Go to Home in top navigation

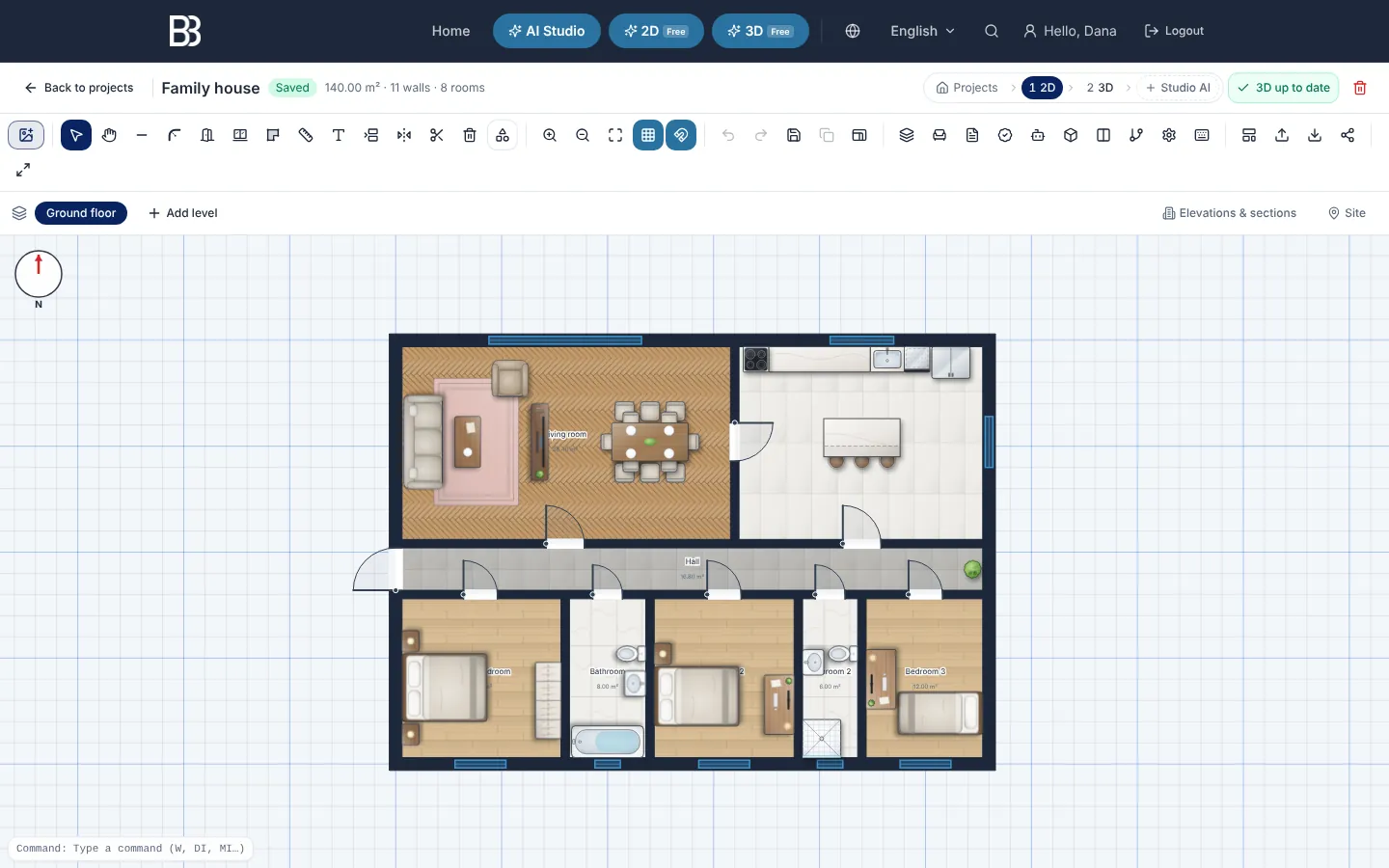450,31
